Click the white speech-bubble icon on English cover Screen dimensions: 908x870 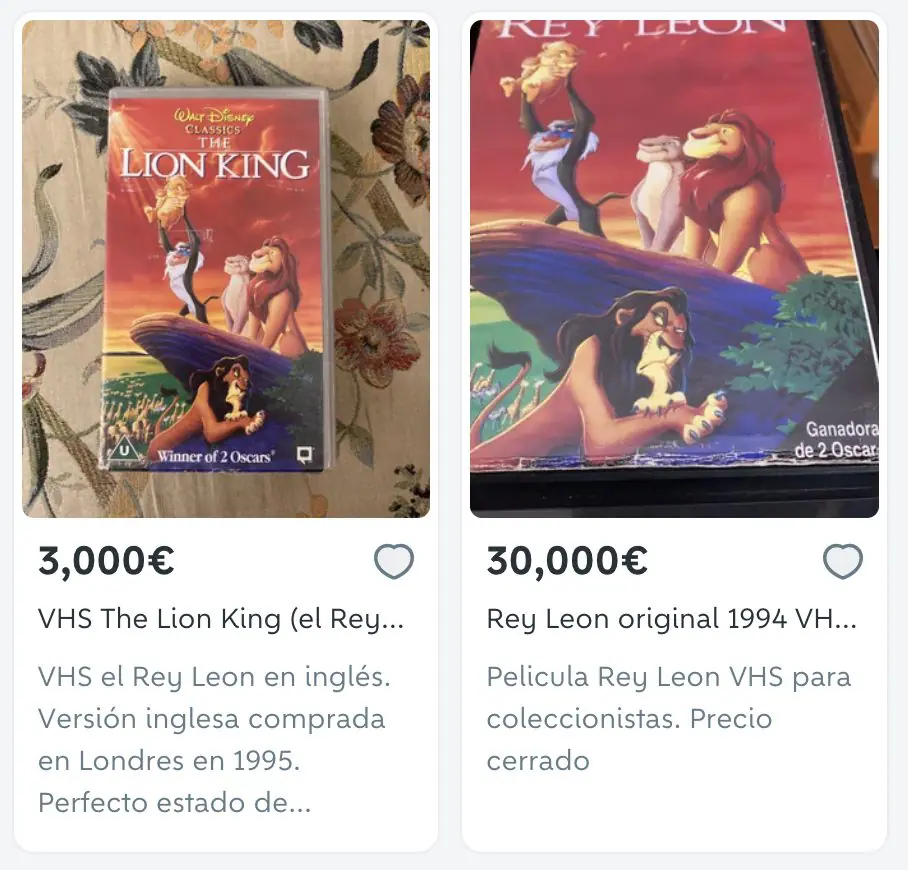(305, 455)
